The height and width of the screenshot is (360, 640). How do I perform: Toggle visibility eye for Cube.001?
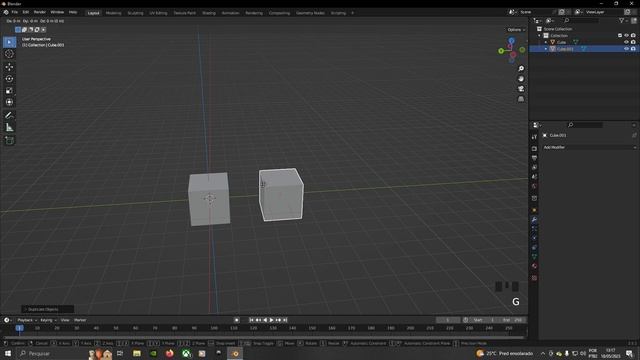tap(627, 49)
